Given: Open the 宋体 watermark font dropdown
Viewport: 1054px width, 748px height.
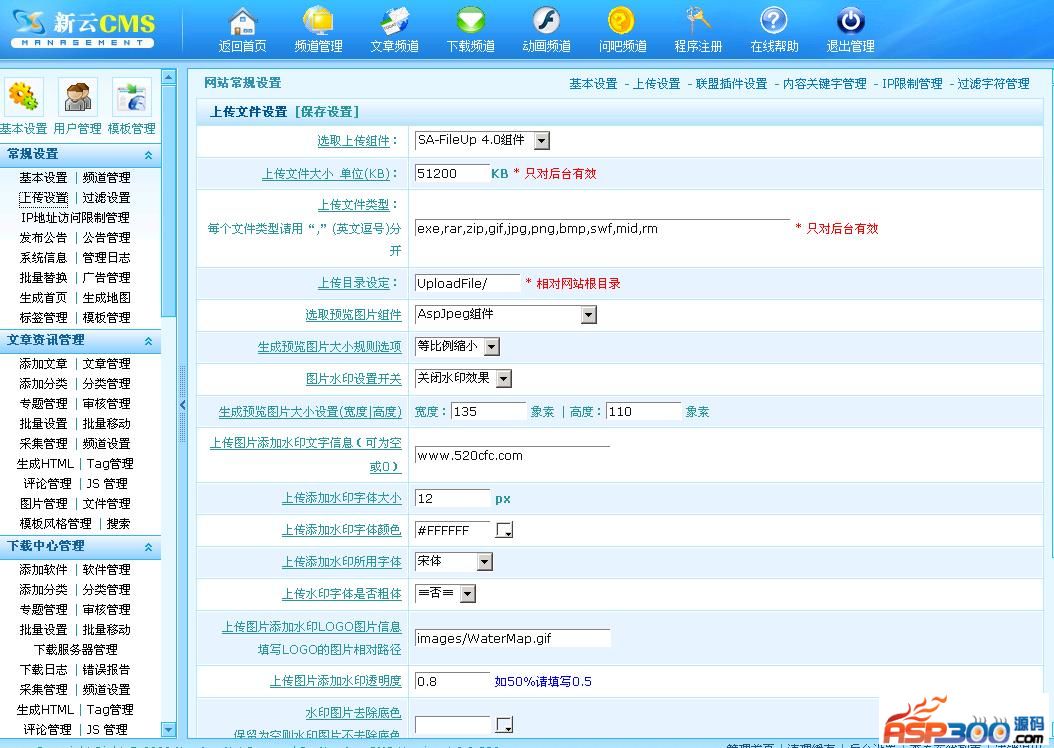Looking at the screenshot, I should pyautogui.click(x=485, y=562).
